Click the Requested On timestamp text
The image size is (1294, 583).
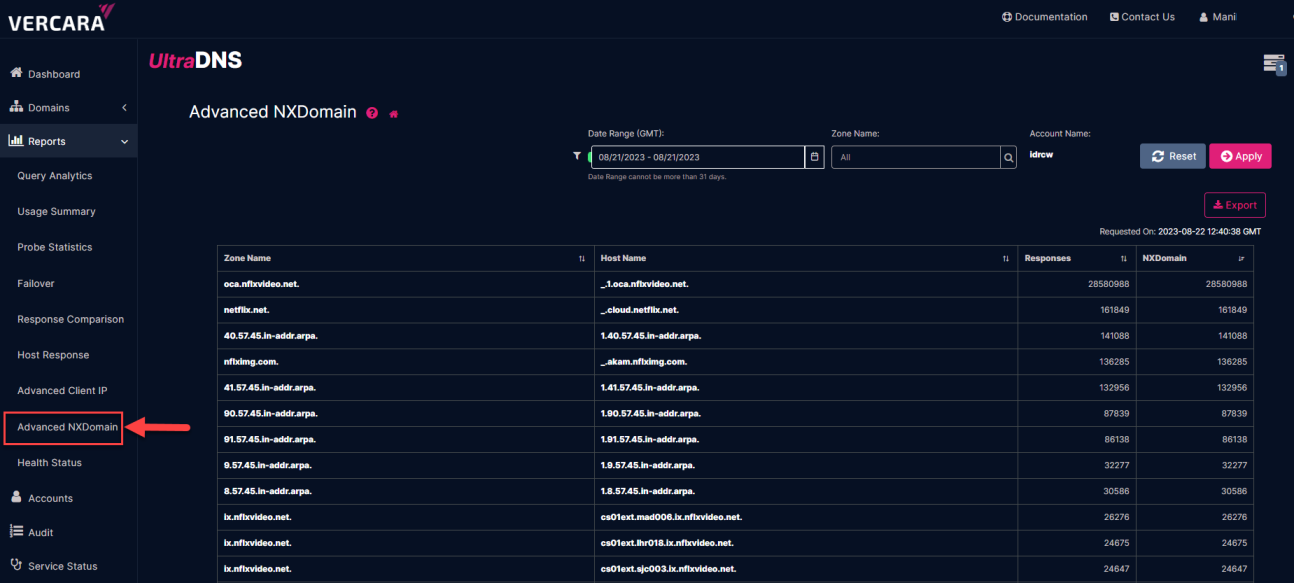(x=1180, y=232)
